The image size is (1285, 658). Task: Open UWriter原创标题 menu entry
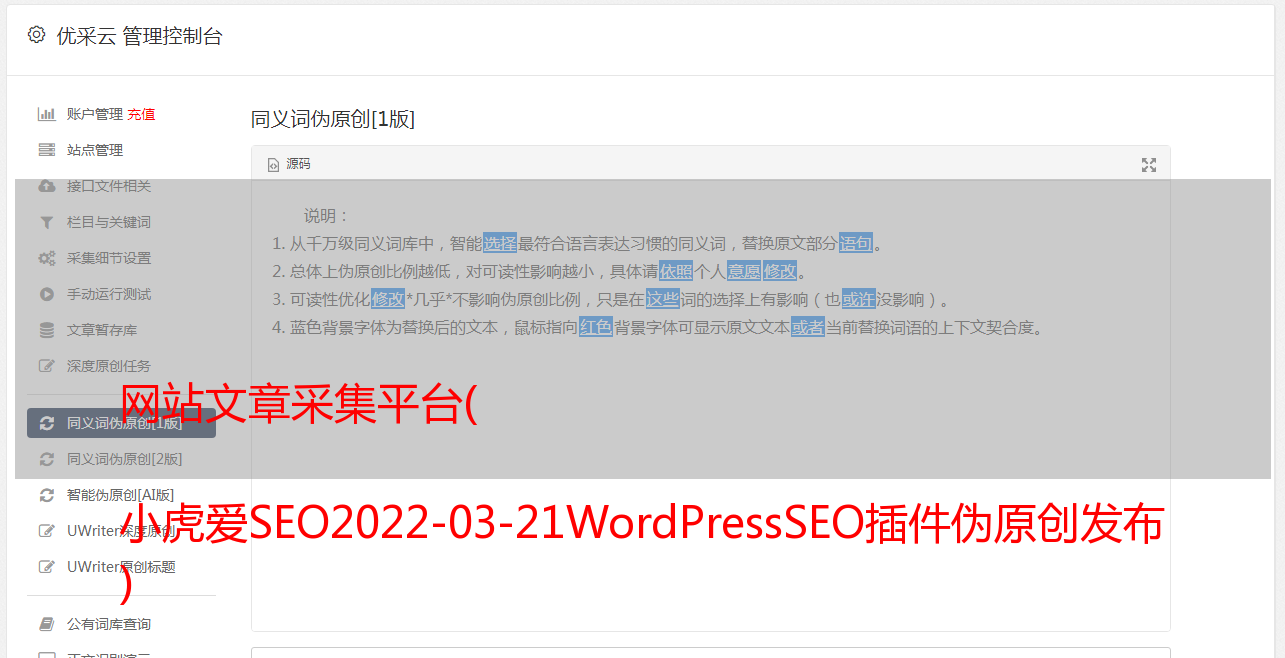(x=121, y=567)
